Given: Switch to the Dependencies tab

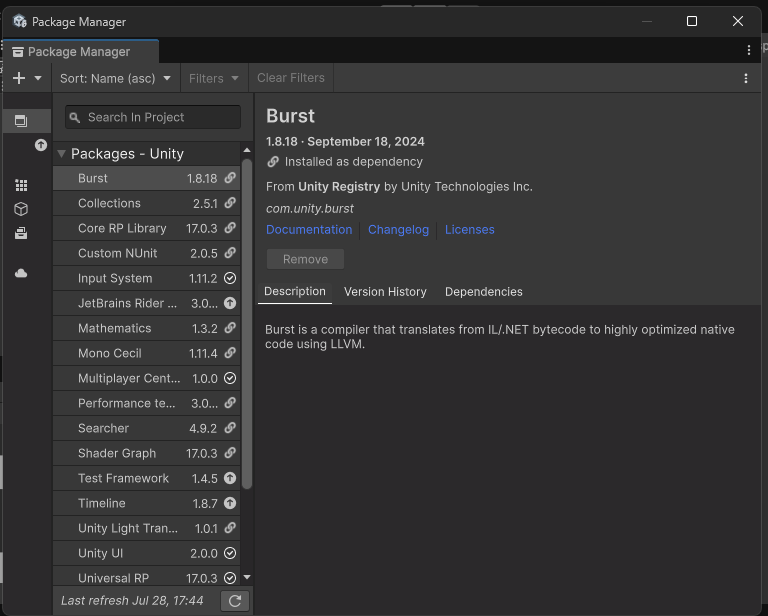Looking at the screenshot, I should [483, 292].
